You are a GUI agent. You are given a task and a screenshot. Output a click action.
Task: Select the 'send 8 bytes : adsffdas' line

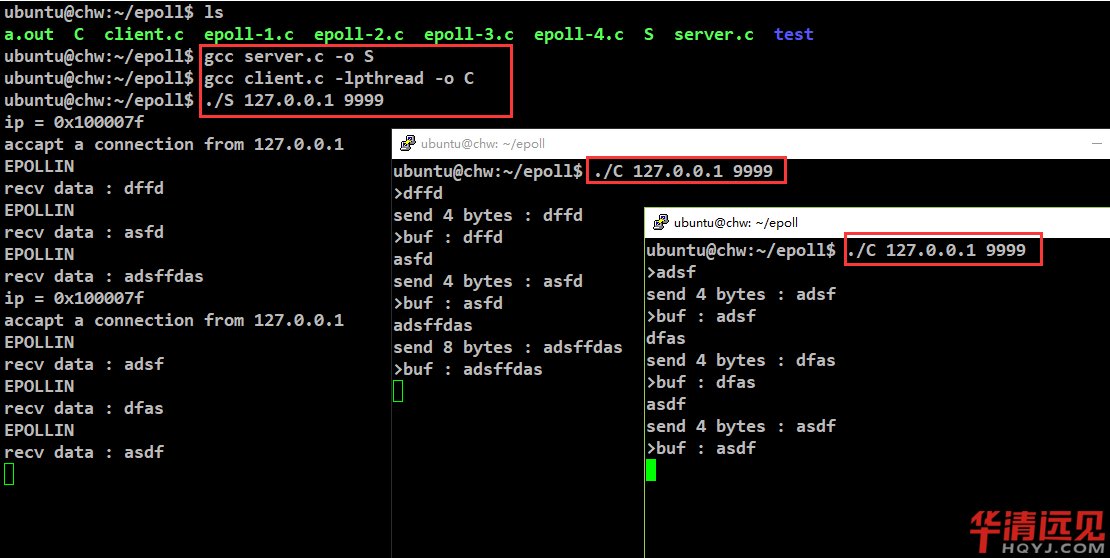pos(507,347)
